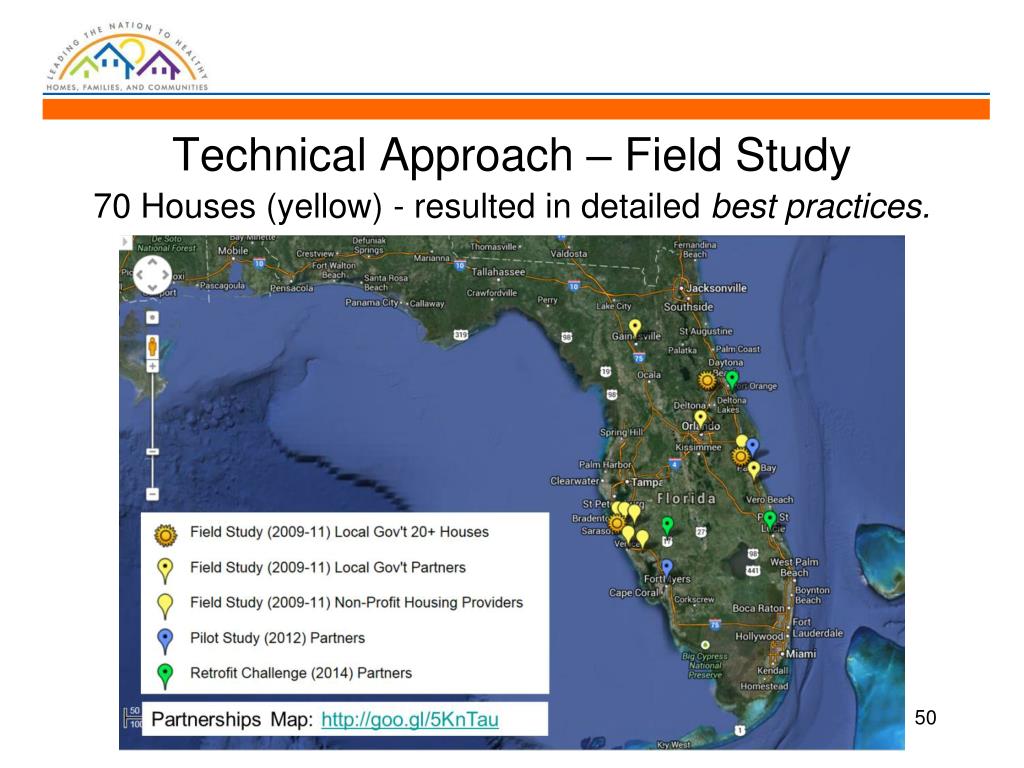Image resolution: width=1024 pixels, height=768 pixels.
Task: Click the zoom in plus button
Action: pyautogui.click(x=152, y=366)
